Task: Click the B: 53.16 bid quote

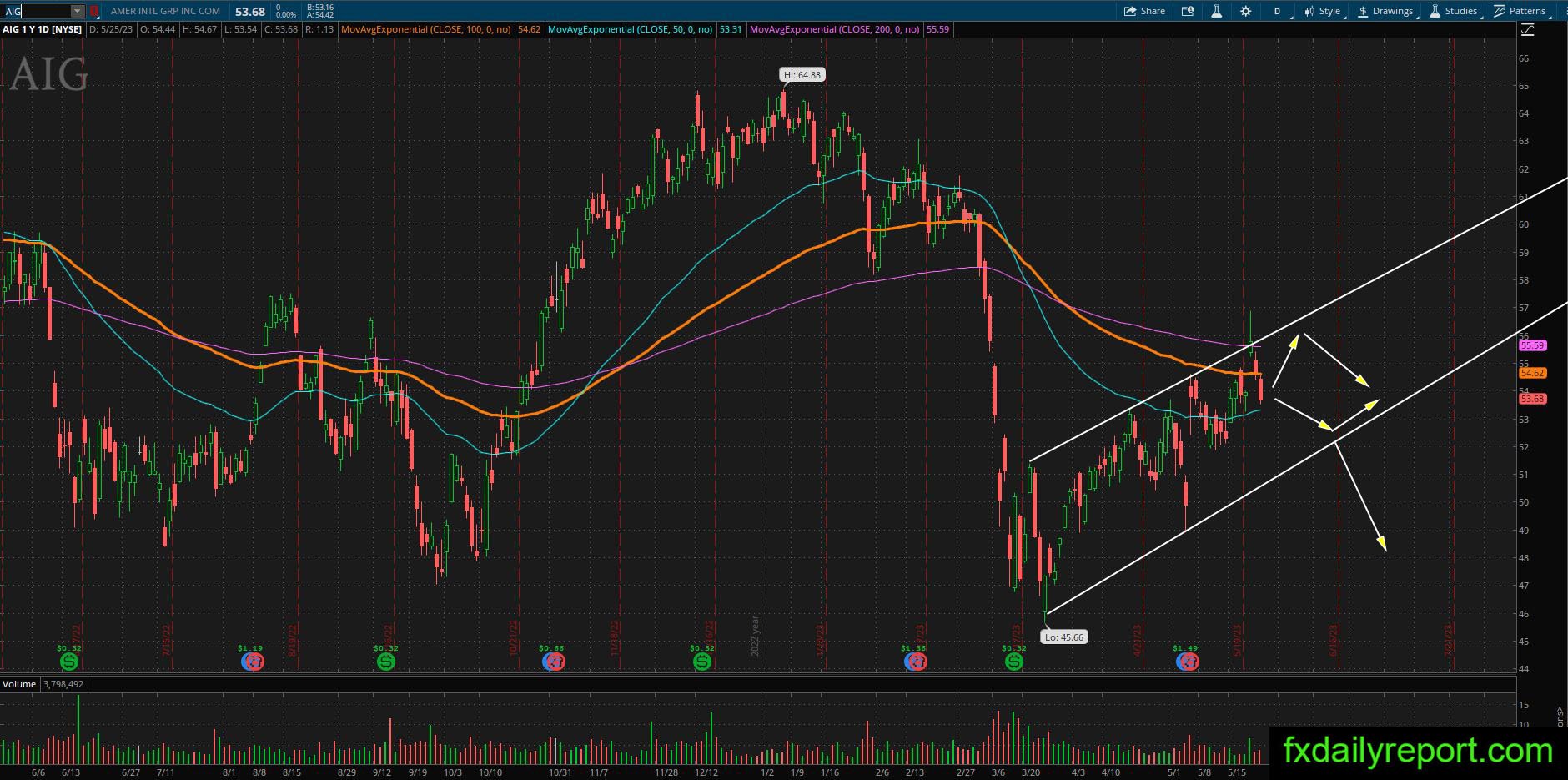Action: (x=320, y=8)
